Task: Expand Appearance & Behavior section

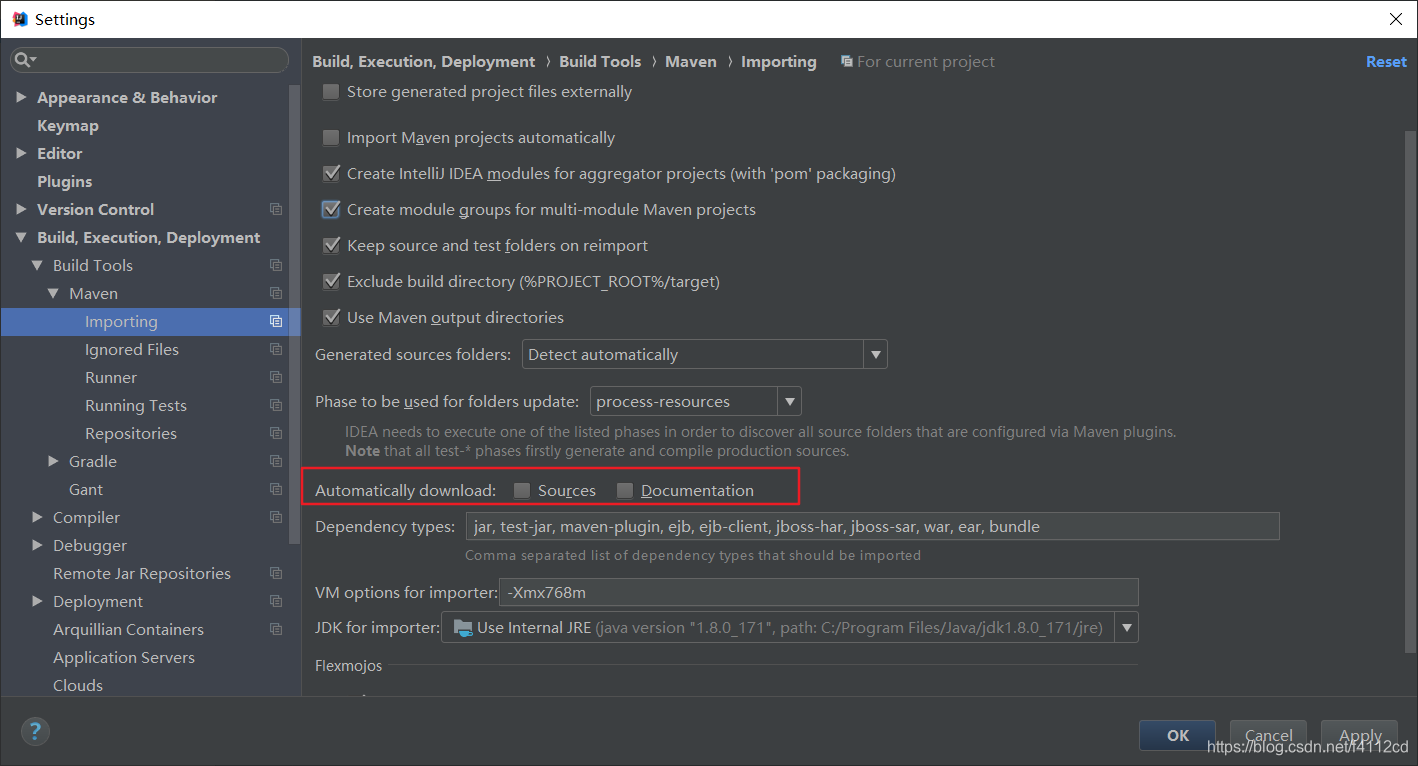Action: [22, 98]
